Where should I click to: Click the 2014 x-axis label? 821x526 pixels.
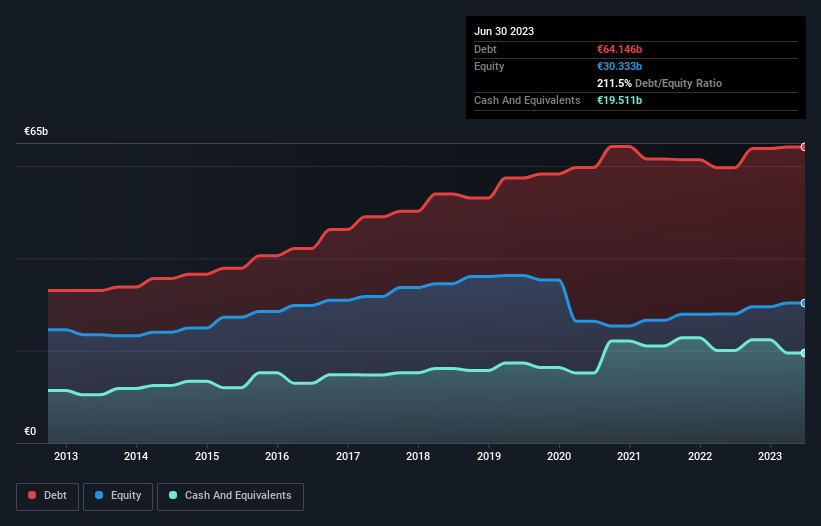[x=136, y=456]
